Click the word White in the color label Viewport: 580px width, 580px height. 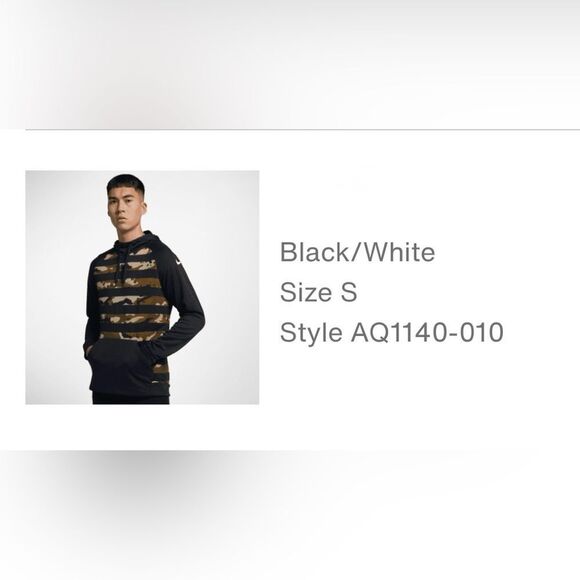point(401,252)
